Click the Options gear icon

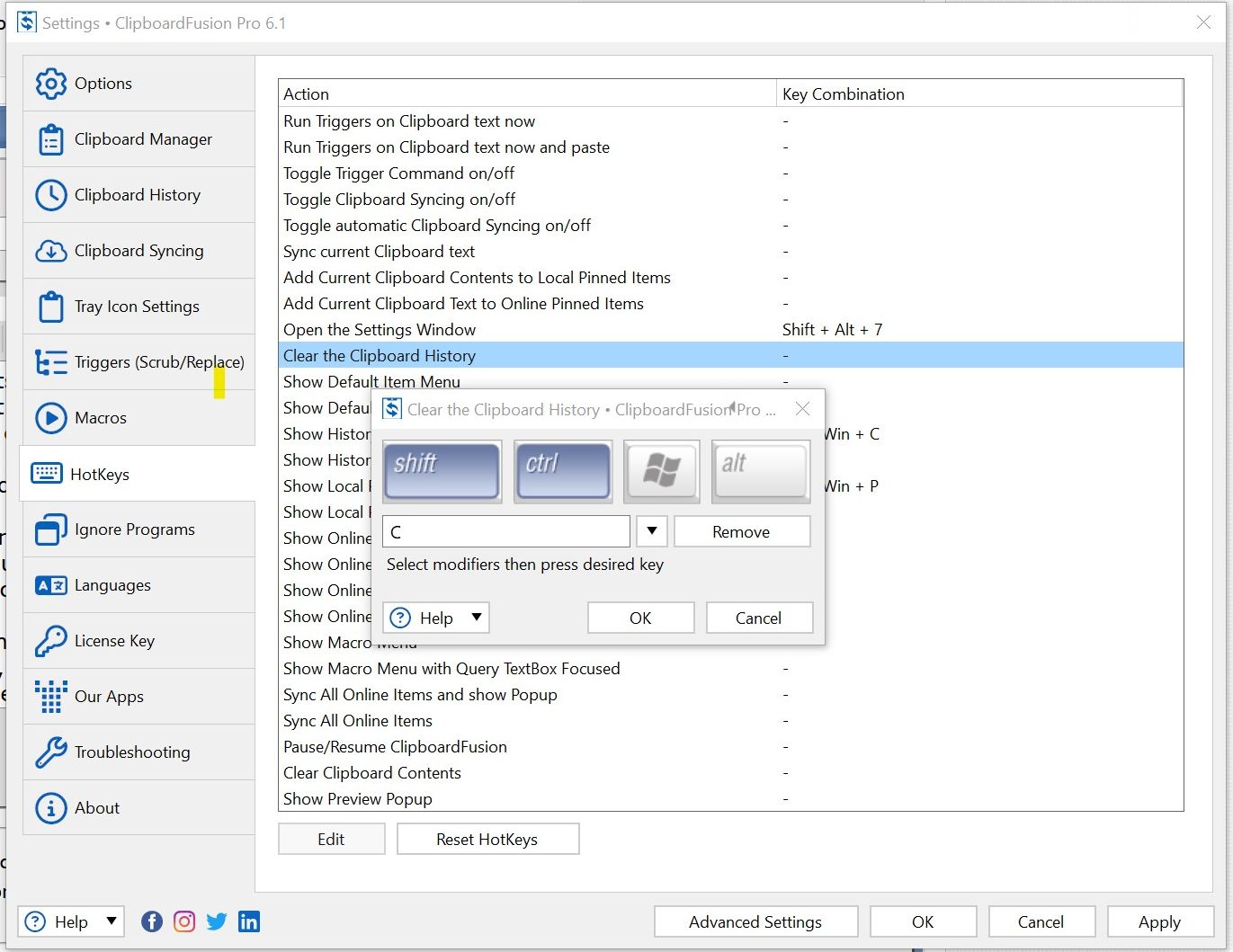pyautogui.click(x=51, y=84)
